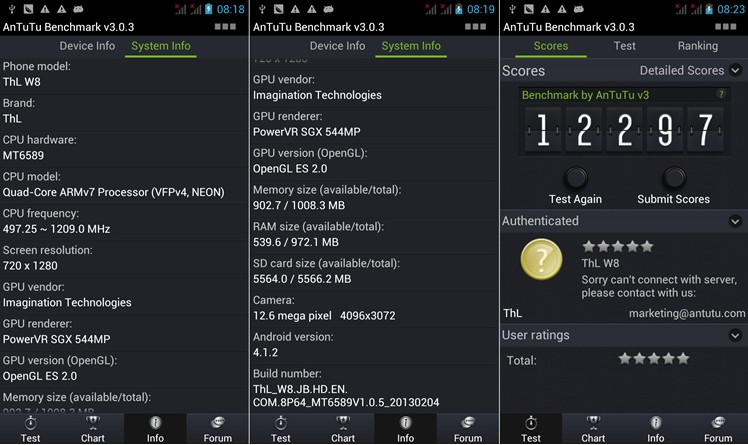Screen dimensions: 748x445
Task: Select OpenGL ES 2.0 on the middle screen
Action: click(290, 169)
